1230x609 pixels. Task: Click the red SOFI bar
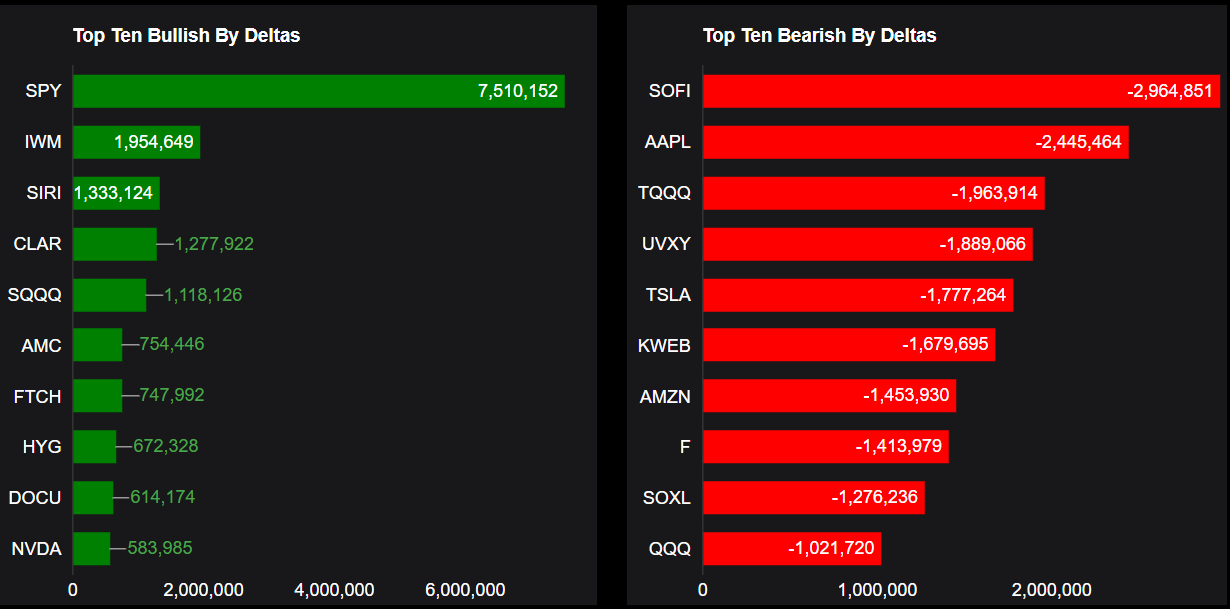tap(961, 91)
